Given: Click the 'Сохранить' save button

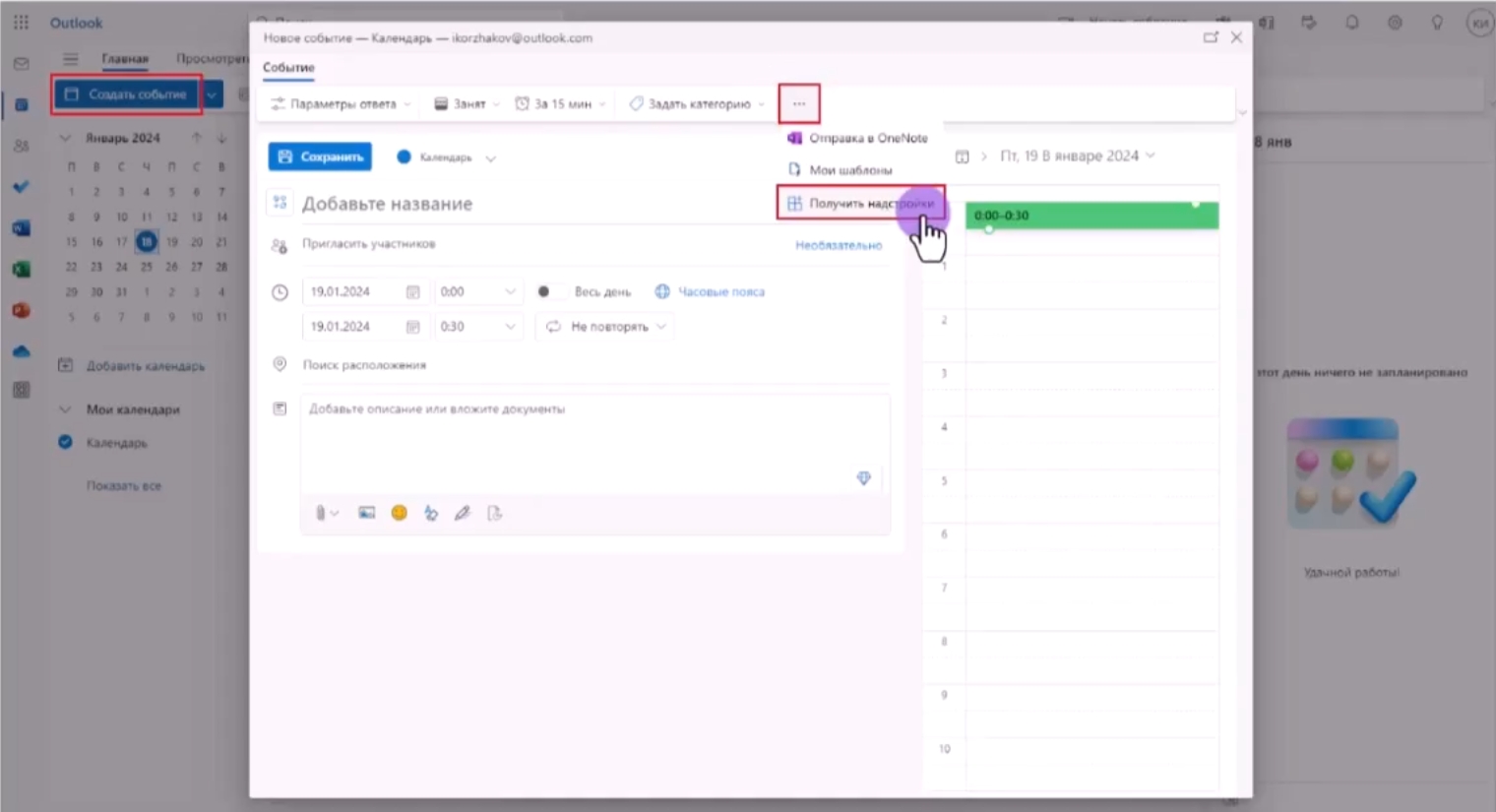Looking at the screenshot, I should click(x=320, y=156).
